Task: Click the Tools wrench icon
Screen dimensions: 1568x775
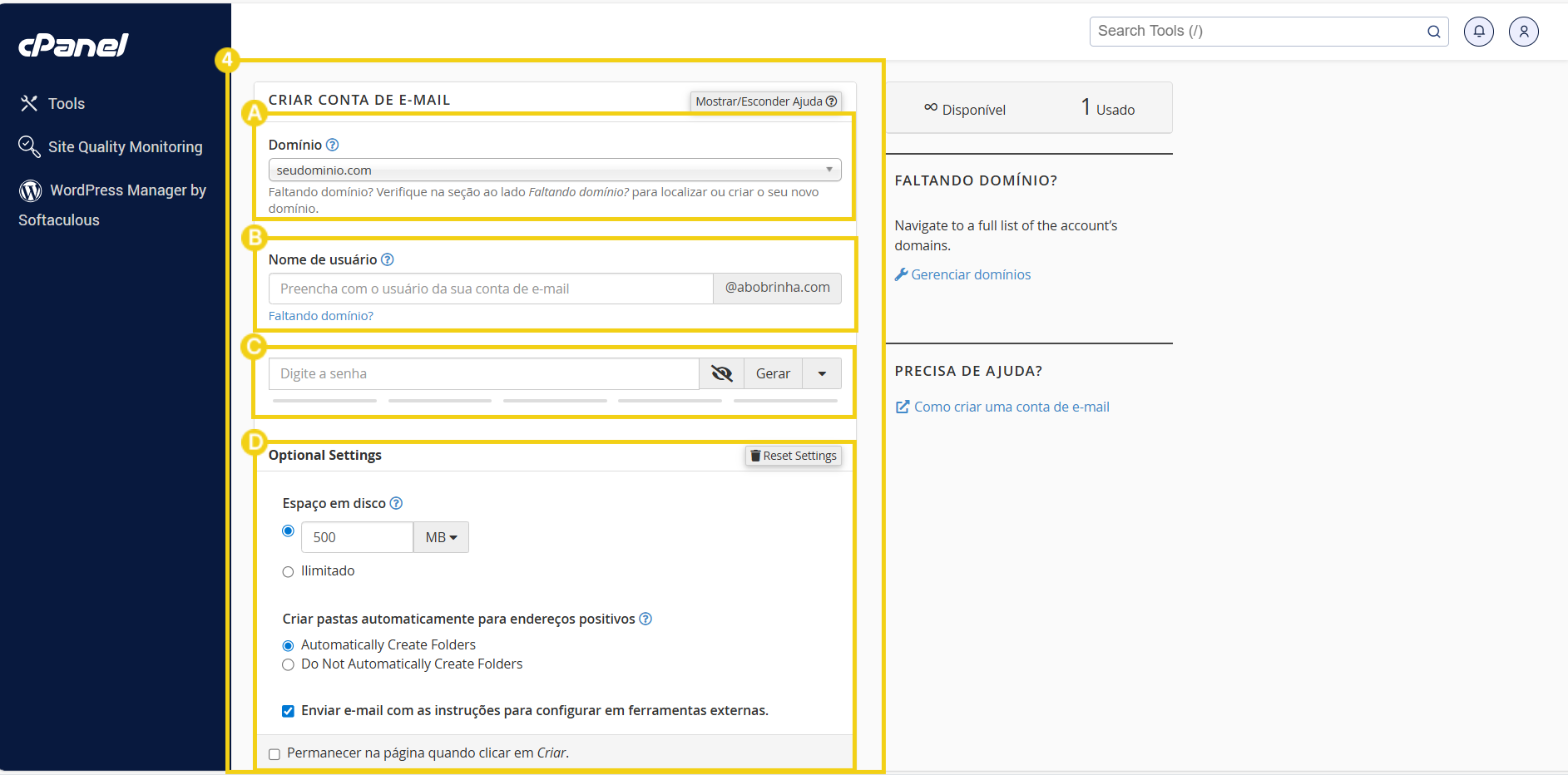Action: [29, 103]
